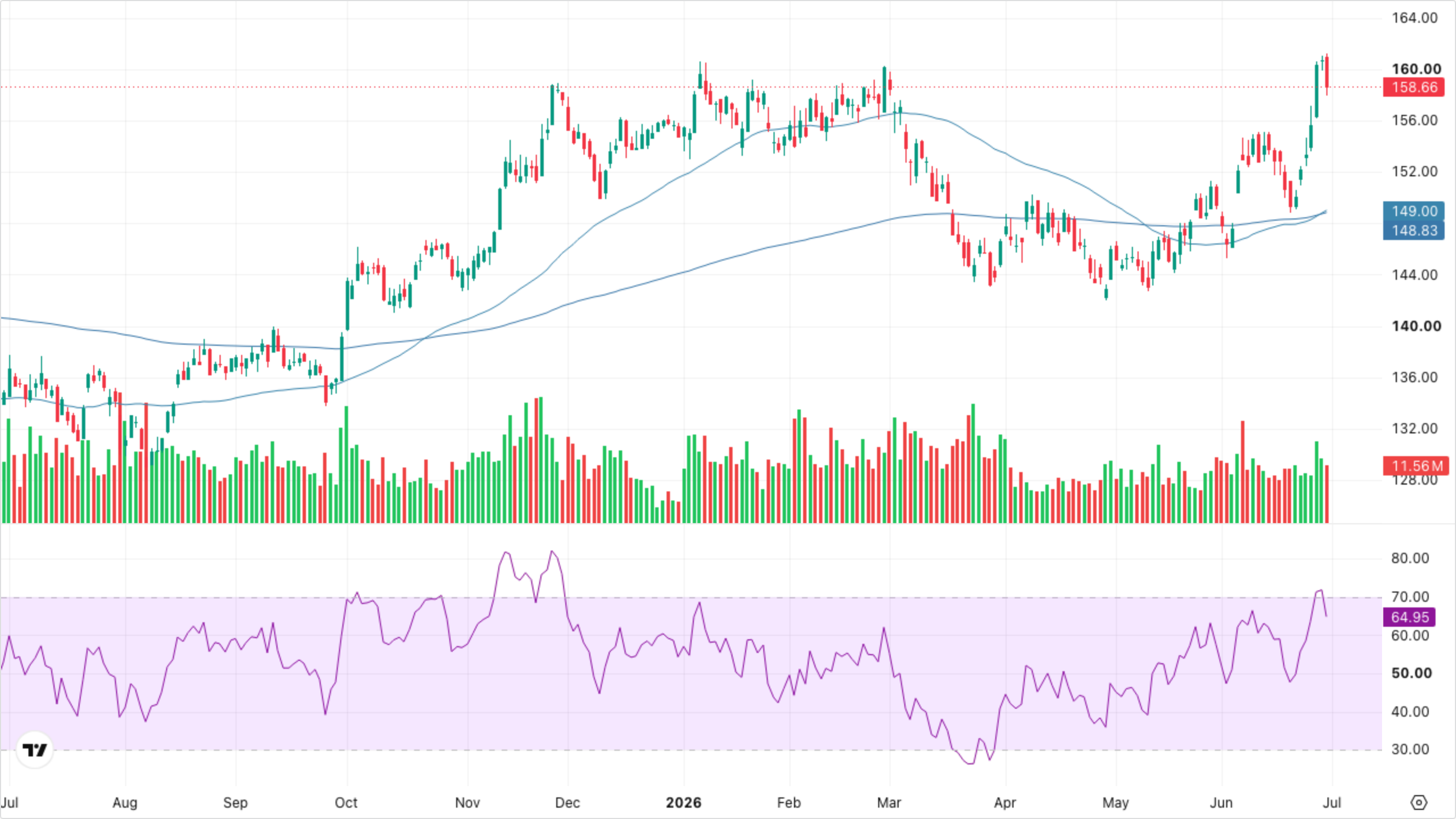
Task: Click the Mar label on time axis
Action: [x=889, y=803]
